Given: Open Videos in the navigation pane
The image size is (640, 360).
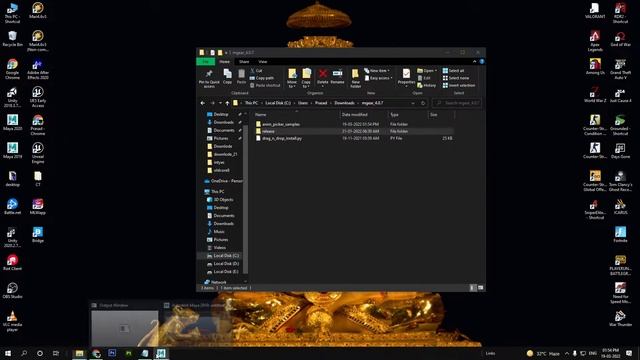Looking at the screenshot, I should pos(219,247).
